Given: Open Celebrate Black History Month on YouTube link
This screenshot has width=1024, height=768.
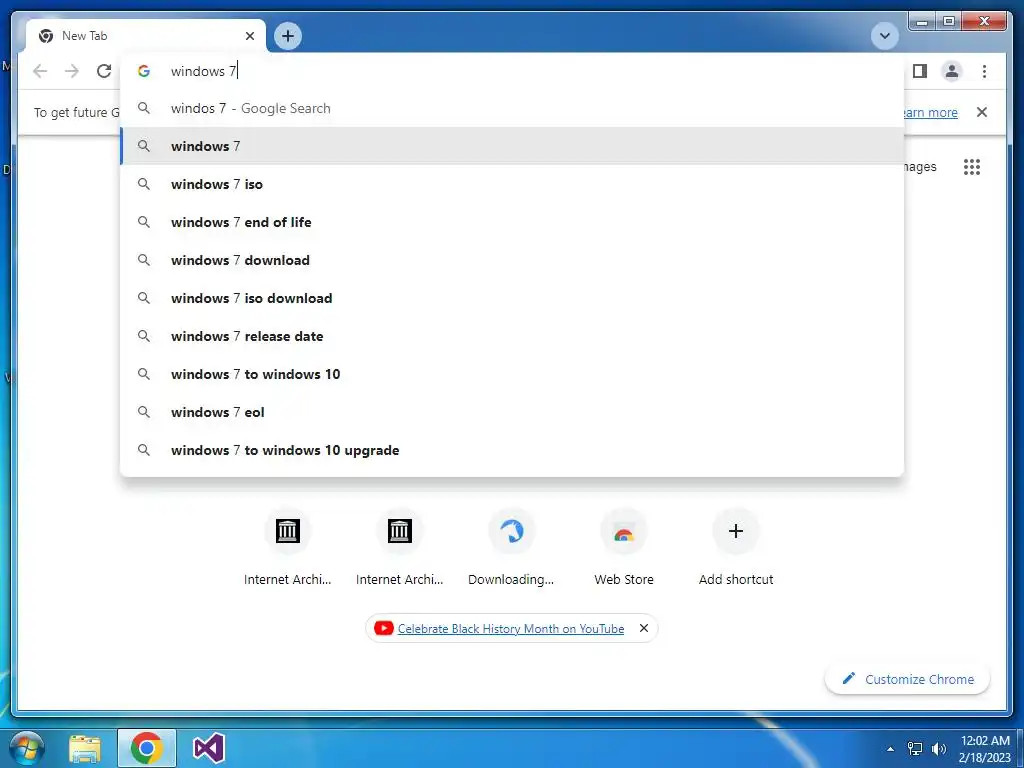Looking at the screenshot, I should (x=511, y=628).
